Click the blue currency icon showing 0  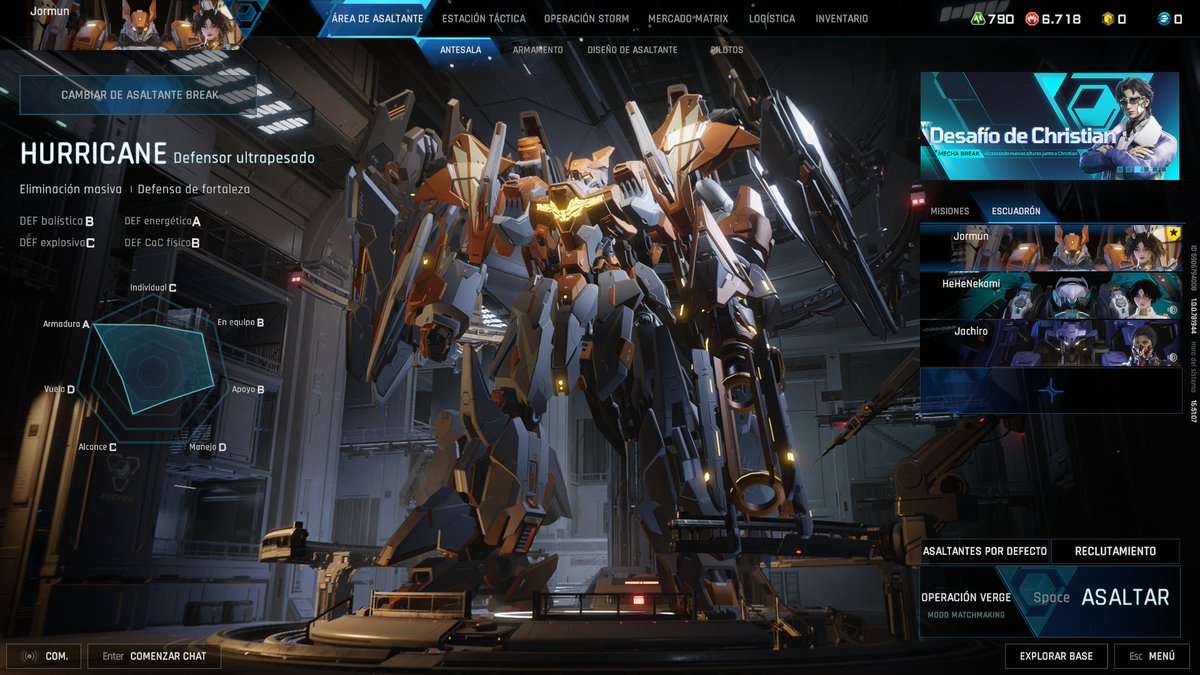1164,19
